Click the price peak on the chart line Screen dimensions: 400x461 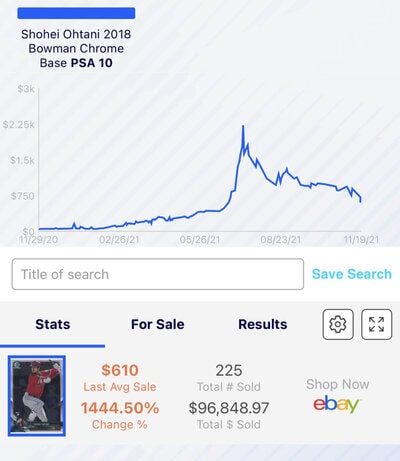[x=243, y=126]
